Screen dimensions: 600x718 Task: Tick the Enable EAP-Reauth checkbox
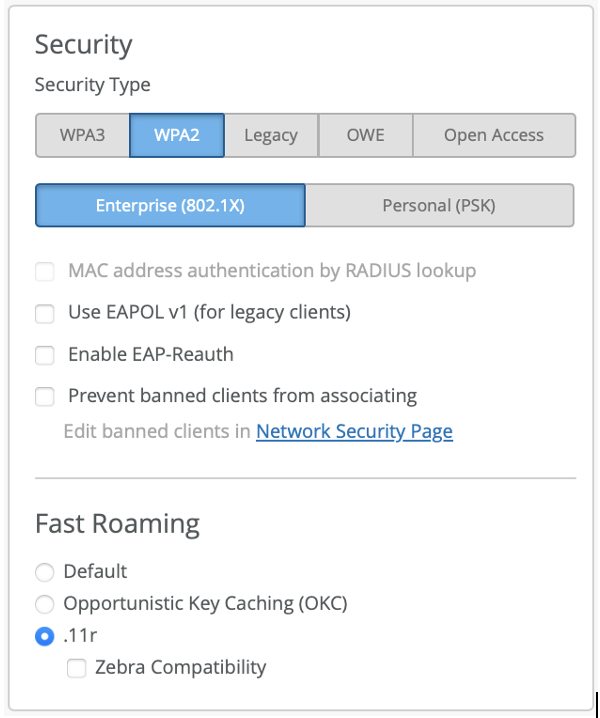point(45,355)
